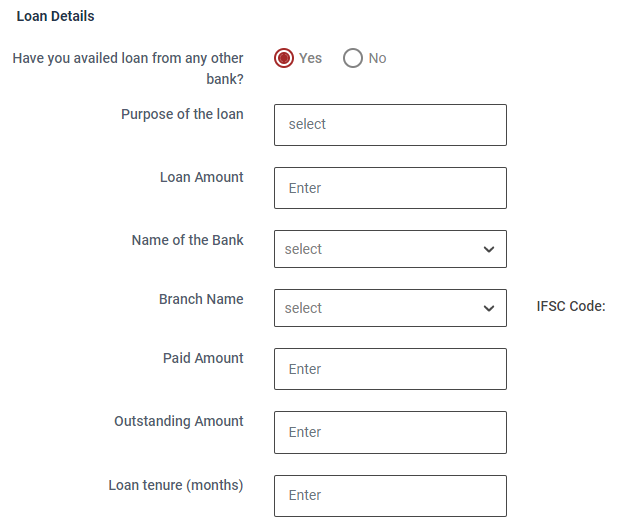Focus the Loan Amount input field
Screen dimensions: 623x528
coord(390,188)
